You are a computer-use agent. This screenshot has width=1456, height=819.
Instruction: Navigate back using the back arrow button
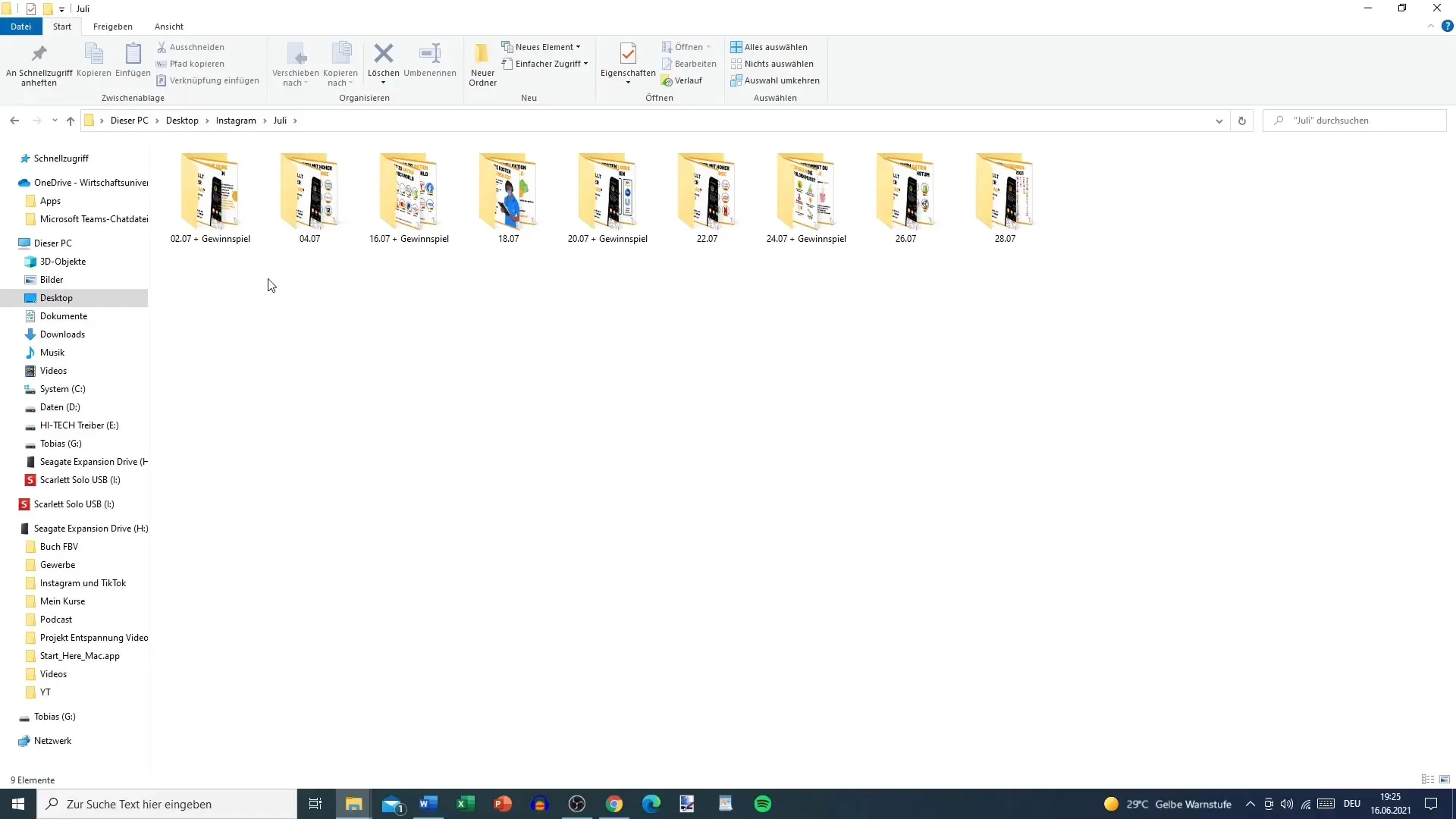point(14,120)
